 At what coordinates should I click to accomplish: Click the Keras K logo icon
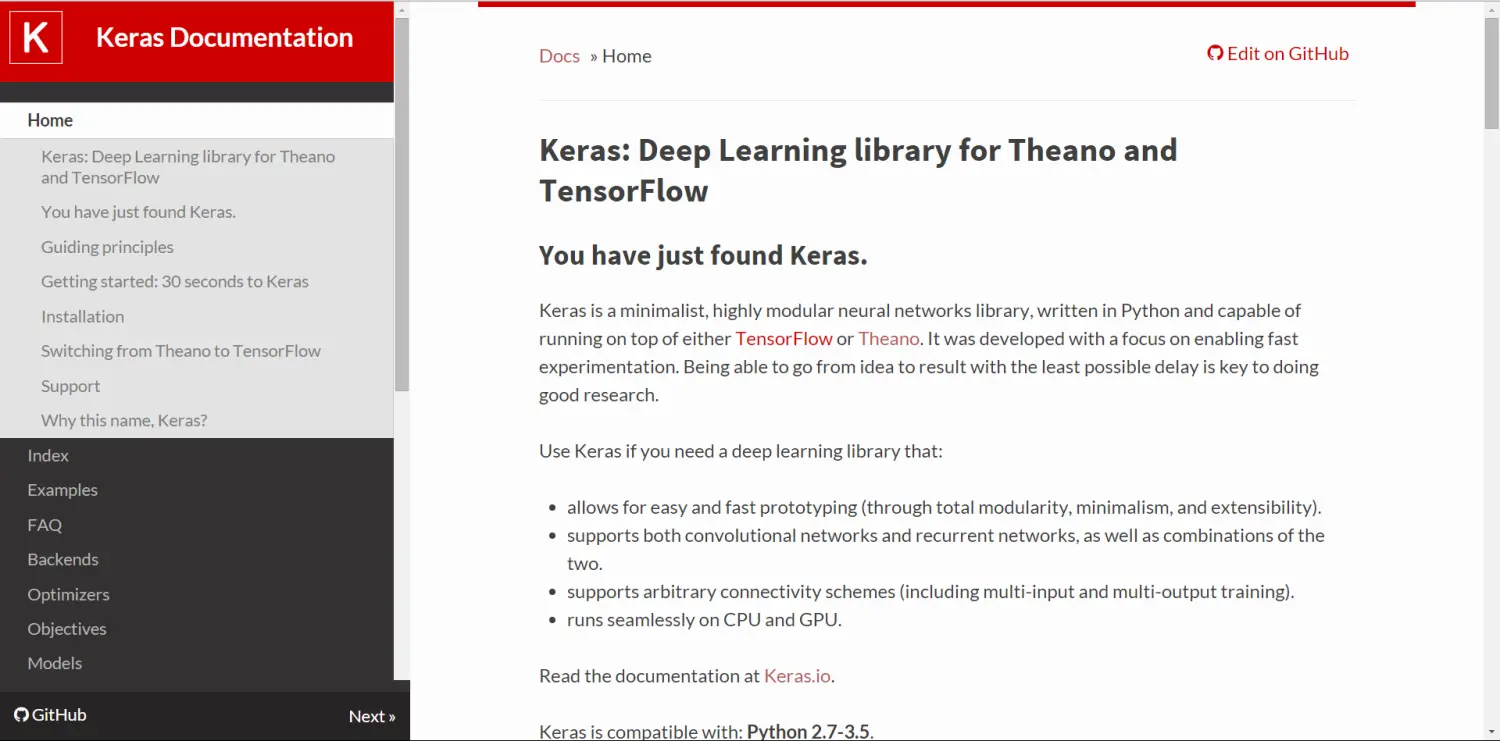[x=36, y=38]
